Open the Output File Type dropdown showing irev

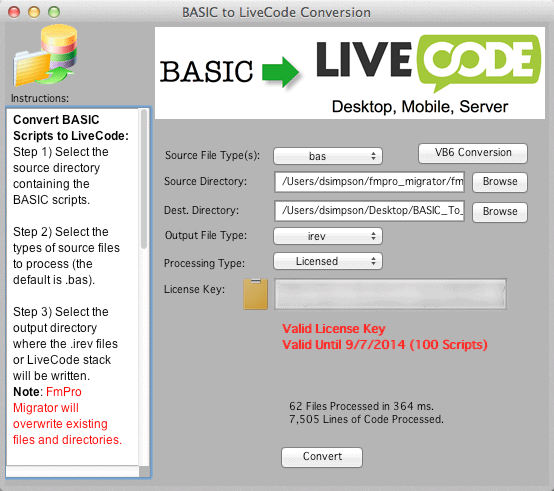[x=328, y=236]
